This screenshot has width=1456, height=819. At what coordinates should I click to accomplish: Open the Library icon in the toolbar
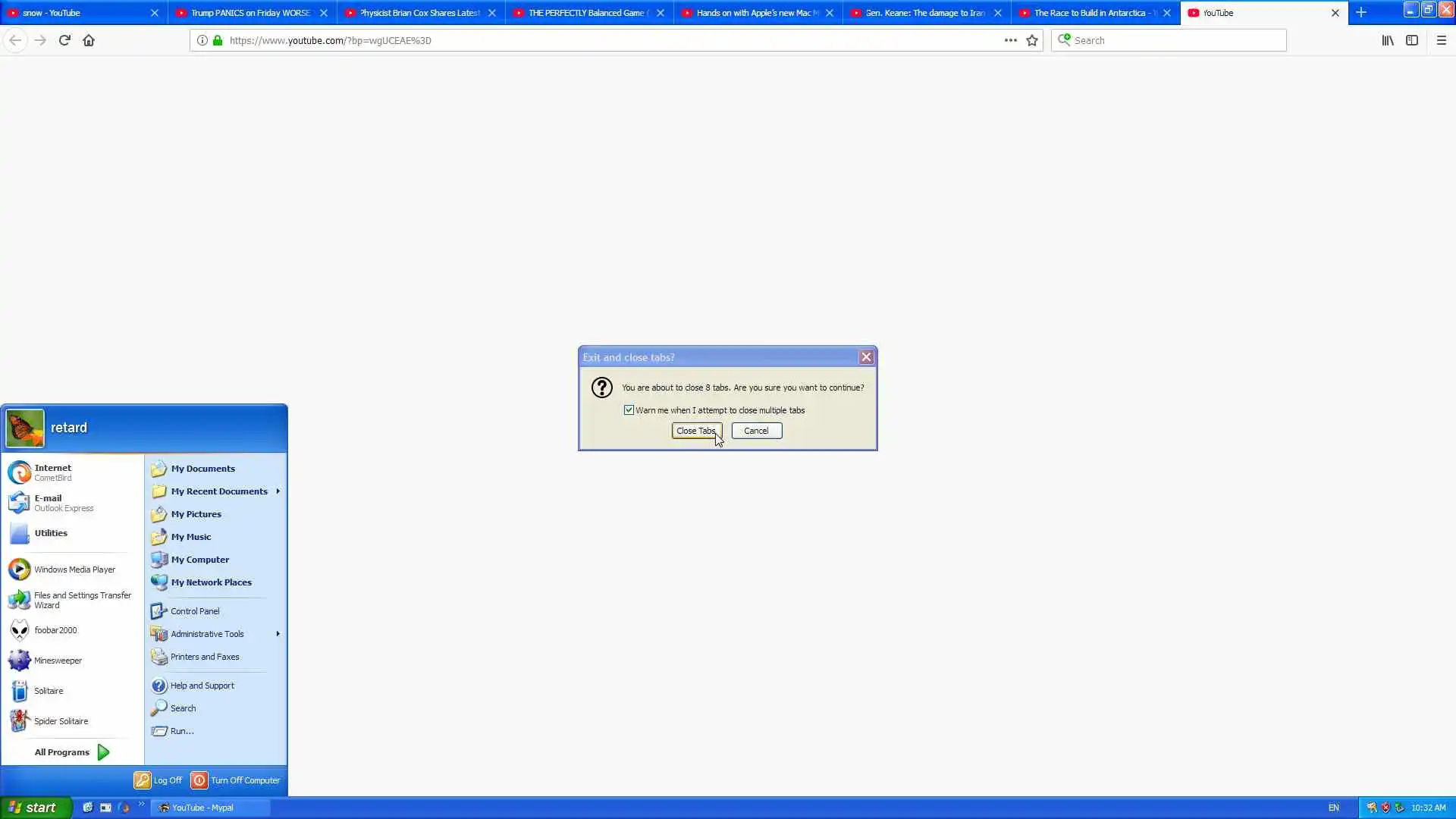click(x=1388, y=40)
